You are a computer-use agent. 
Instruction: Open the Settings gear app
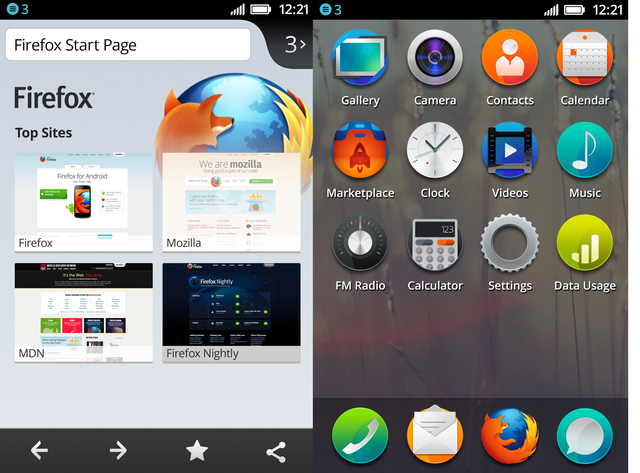pyautogui.click(x=510, y=243)
